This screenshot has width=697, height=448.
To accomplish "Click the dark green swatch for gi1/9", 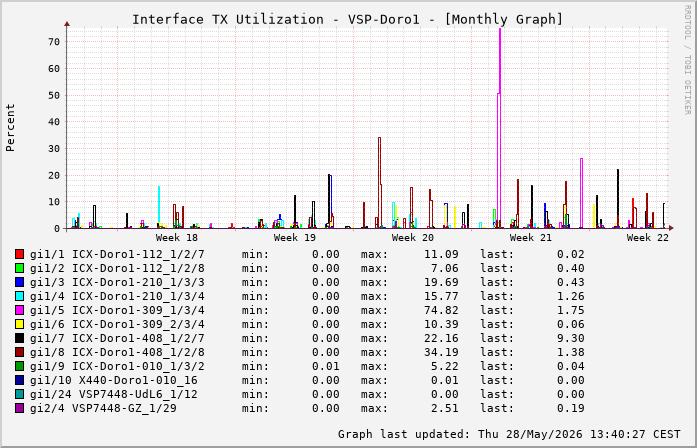I will coord(20,366).
